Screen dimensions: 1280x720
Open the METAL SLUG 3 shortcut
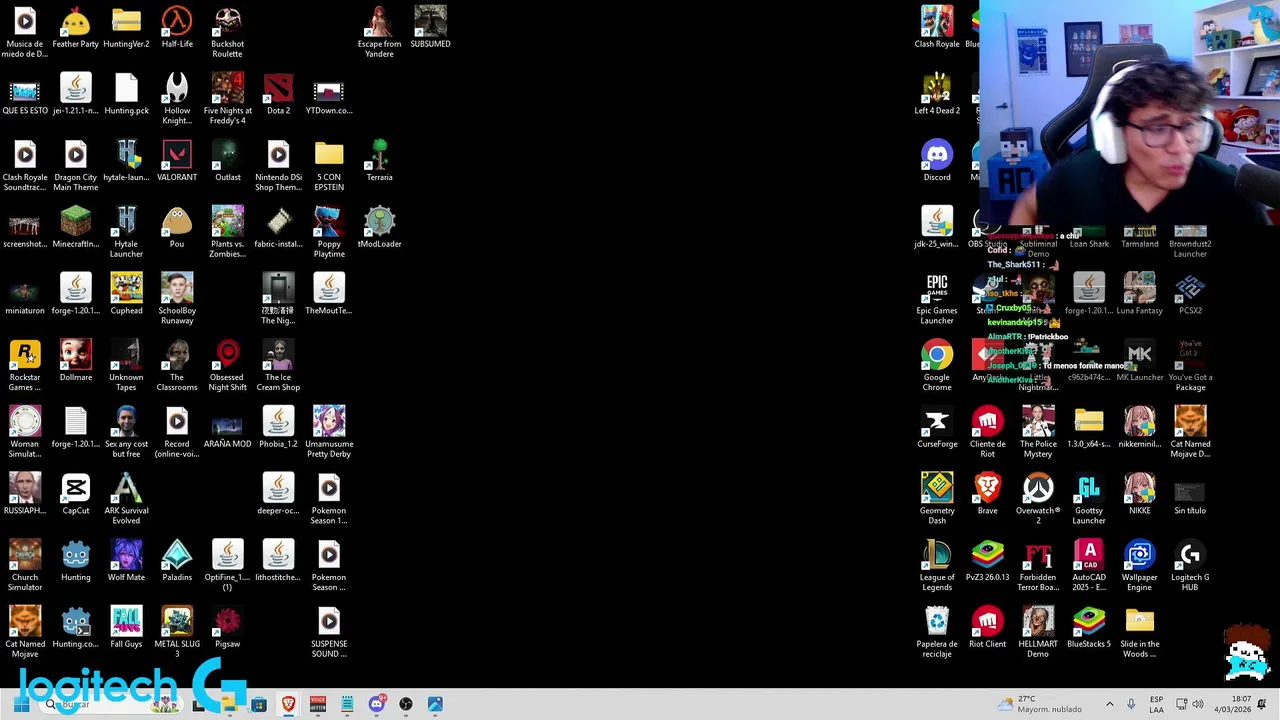pyautogui.click(x=177, y=633)
